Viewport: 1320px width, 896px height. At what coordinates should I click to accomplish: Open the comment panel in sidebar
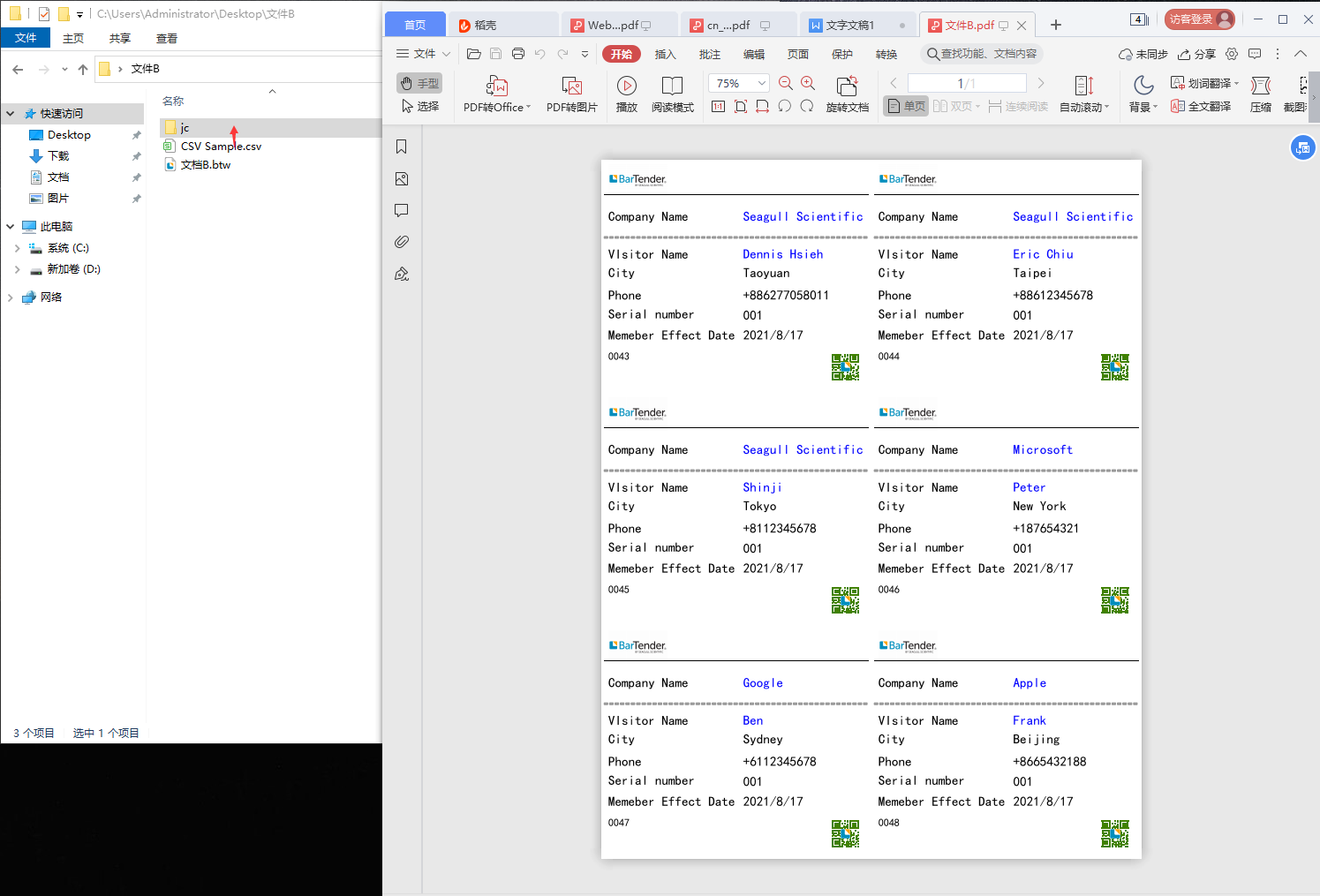[x=402, y=210]
